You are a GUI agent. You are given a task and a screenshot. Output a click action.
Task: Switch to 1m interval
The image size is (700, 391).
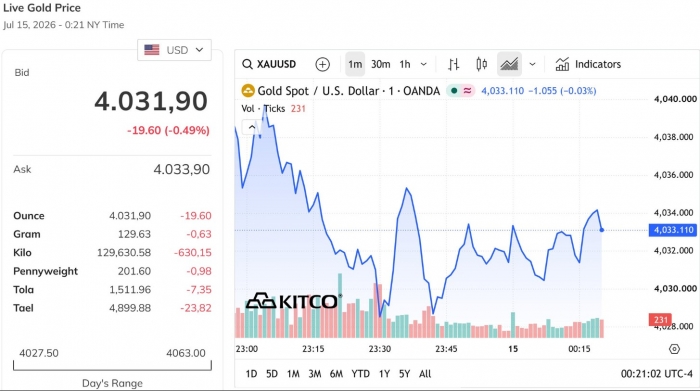[355, 64]
